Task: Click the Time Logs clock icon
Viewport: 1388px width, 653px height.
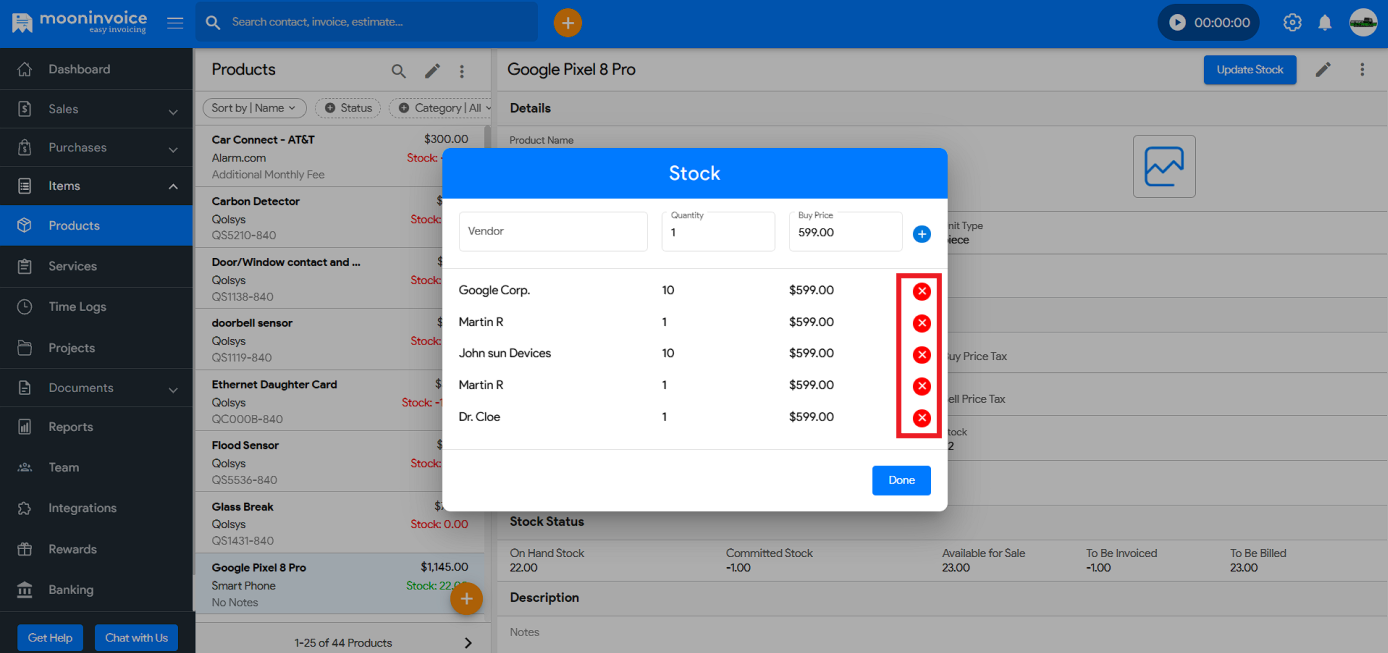Action: tap(25, 307)
